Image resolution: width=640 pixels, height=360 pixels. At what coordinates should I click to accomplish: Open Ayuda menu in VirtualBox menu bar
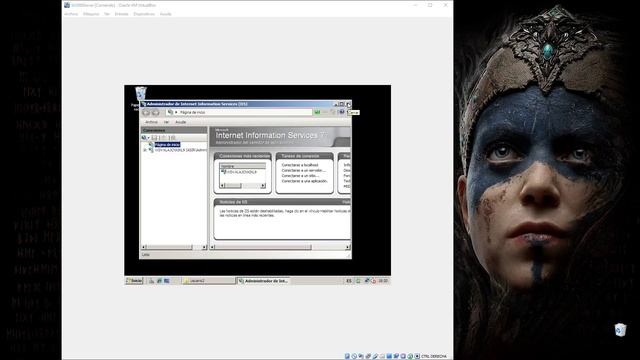[166, 14]
